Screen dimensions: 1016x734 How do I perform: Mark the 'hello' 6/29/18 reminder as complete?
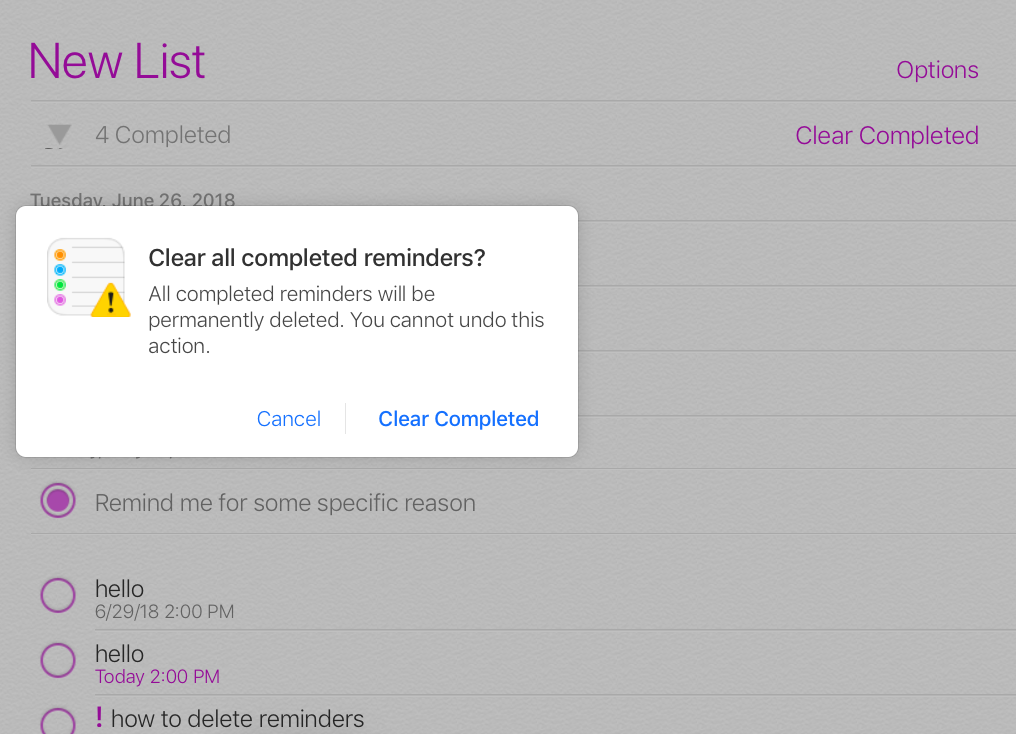tap(58, 595)
